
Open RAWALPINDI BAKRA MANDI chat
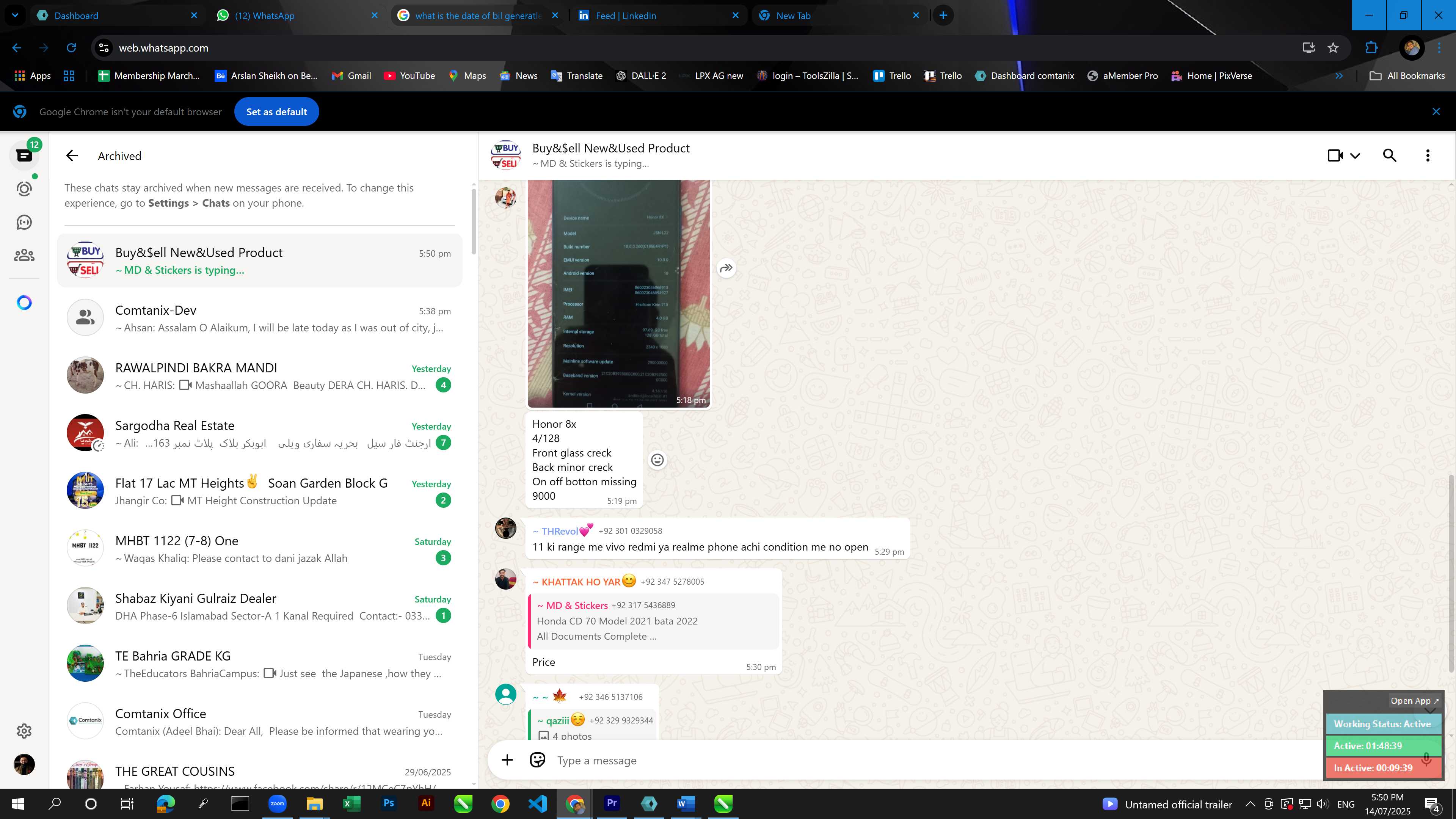coord(259,376)
